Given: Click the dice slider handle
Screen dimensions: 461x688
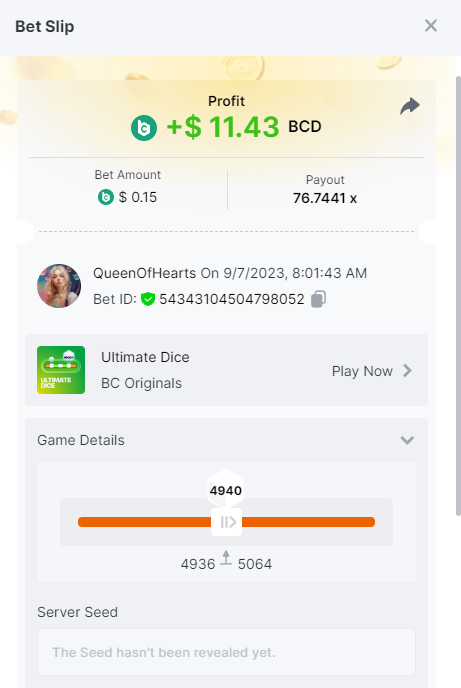Looking at the screenshot, I should tap(226, 522).
